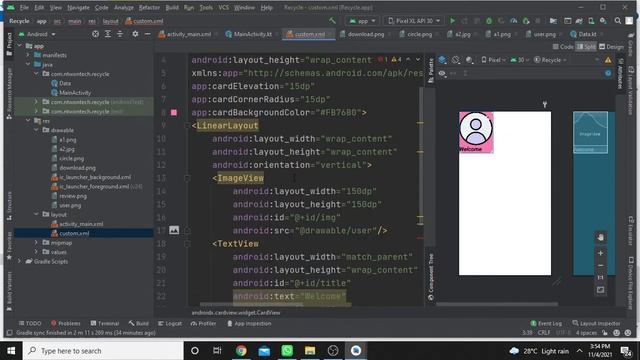Click night mode icon in design toolbar

click(469, 60)
